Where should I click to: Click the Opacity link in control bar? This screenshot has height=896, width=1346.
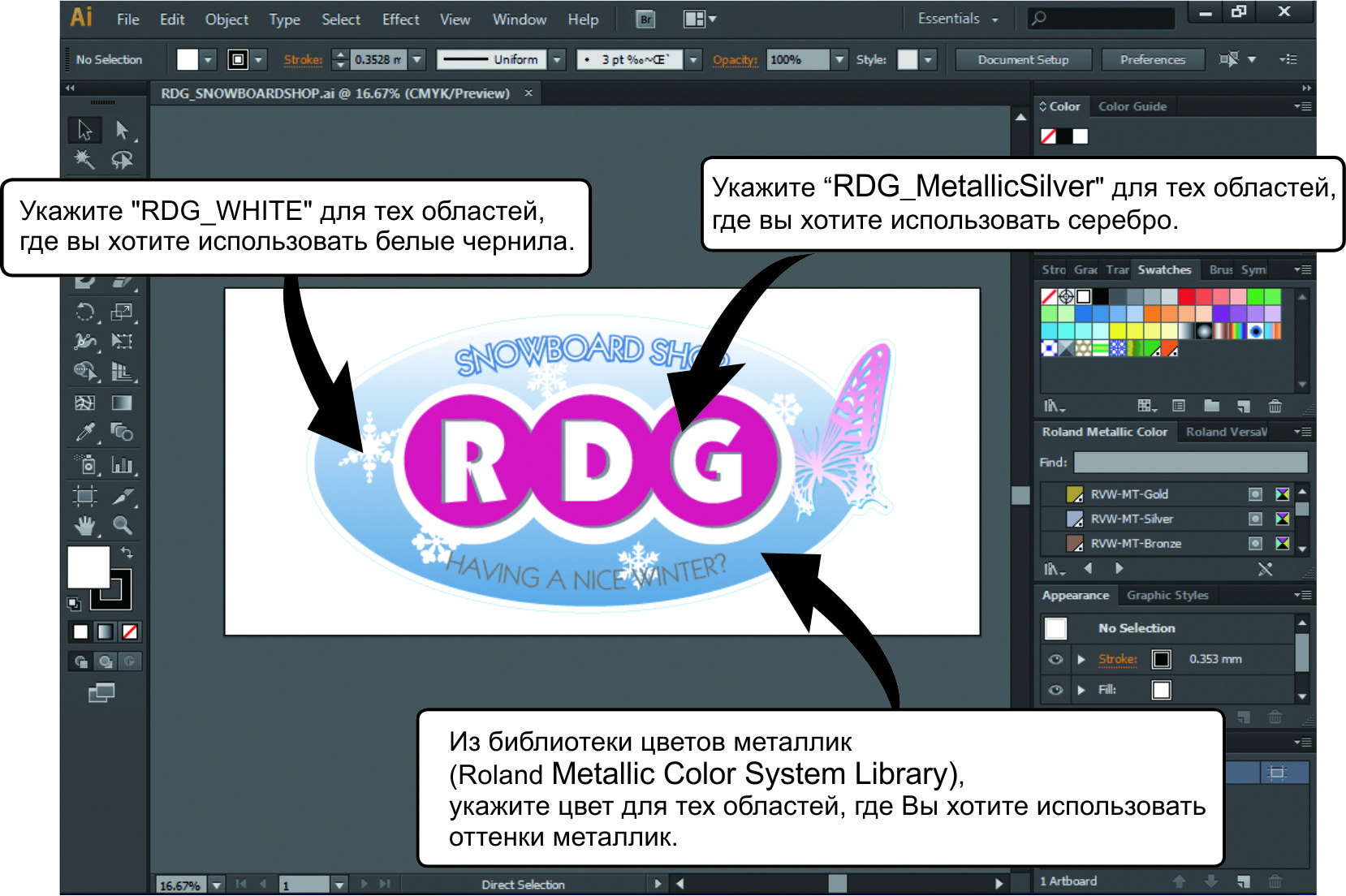(x=735, y=59)
